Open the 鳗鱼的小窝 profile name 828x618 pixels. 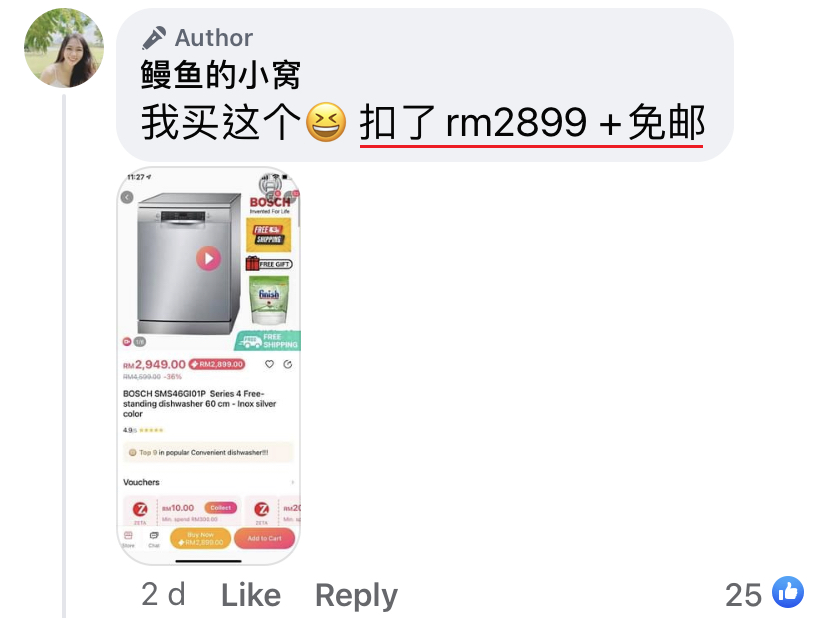point(221,74)
